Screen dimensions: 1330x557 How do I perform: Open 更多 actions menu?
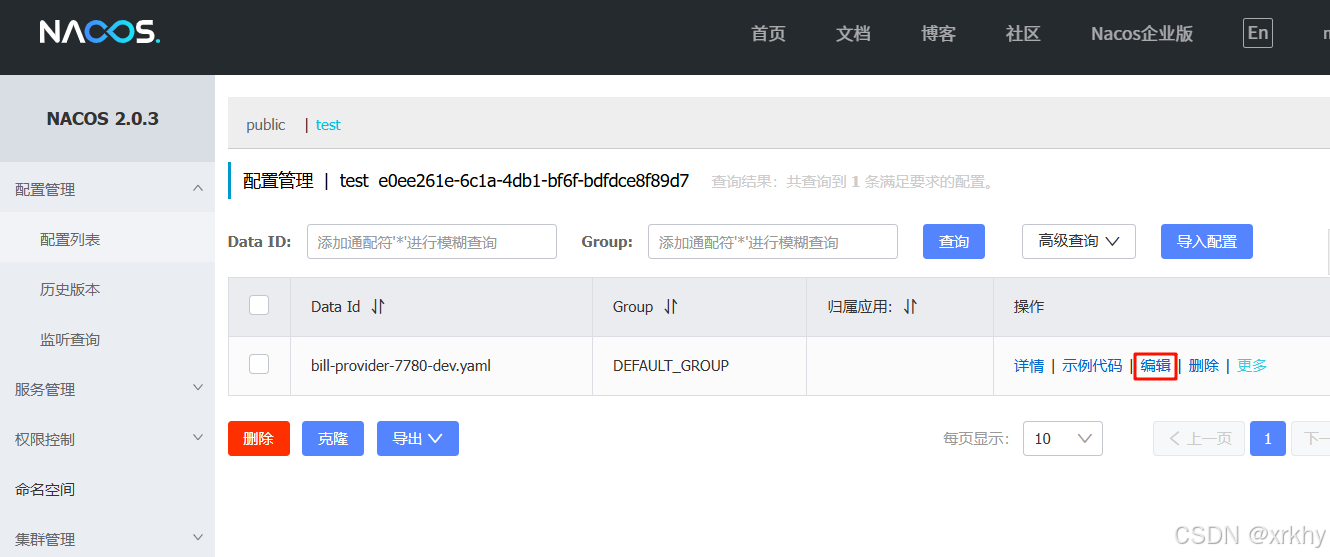pyautogui.click(x=1252, y=366)
